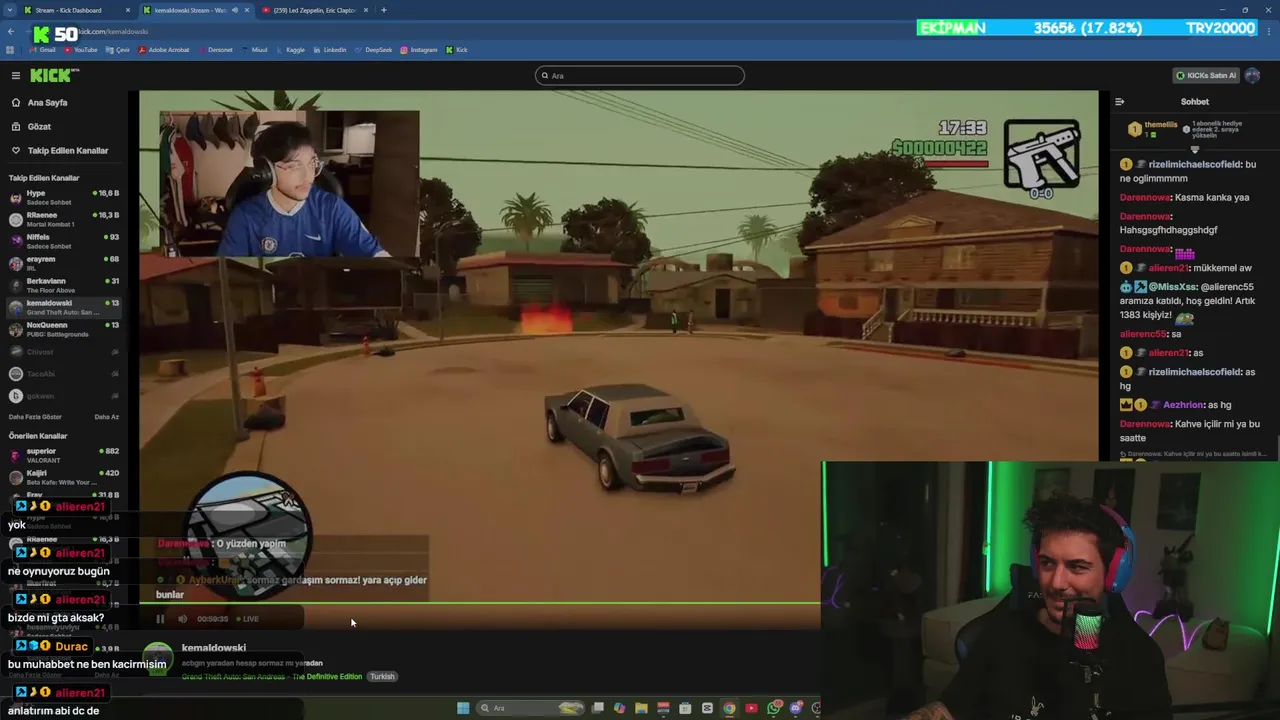The width and height of the screenshot is (1280, 720).
Task: Open the Gmail bookmark
Action: coord(42,50)
